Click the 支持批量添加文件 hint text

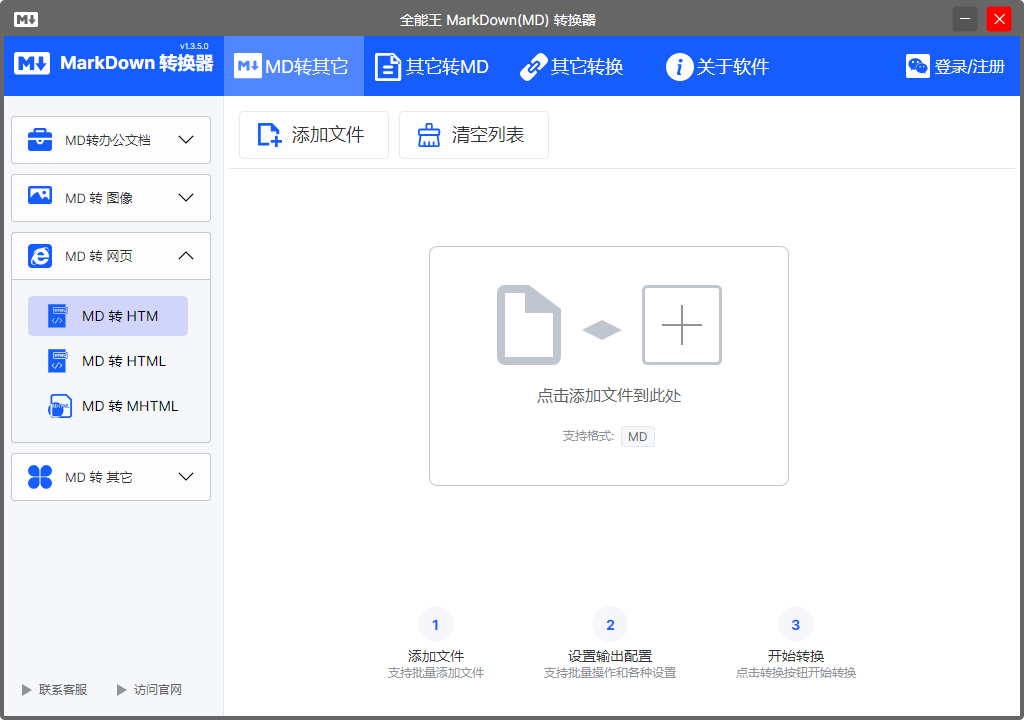point(436,673)
